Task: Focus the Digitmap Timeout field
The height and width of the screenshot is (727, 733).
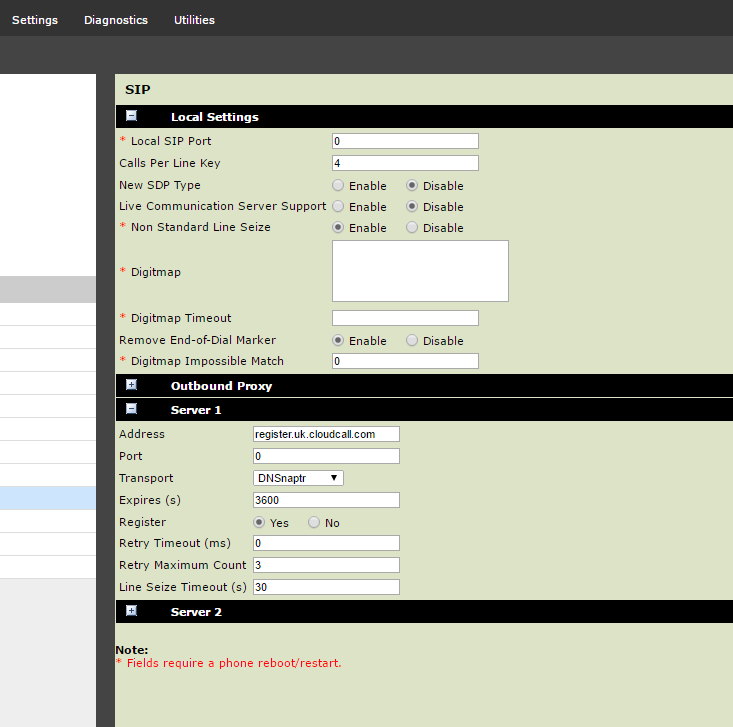Action: point(405,318)
